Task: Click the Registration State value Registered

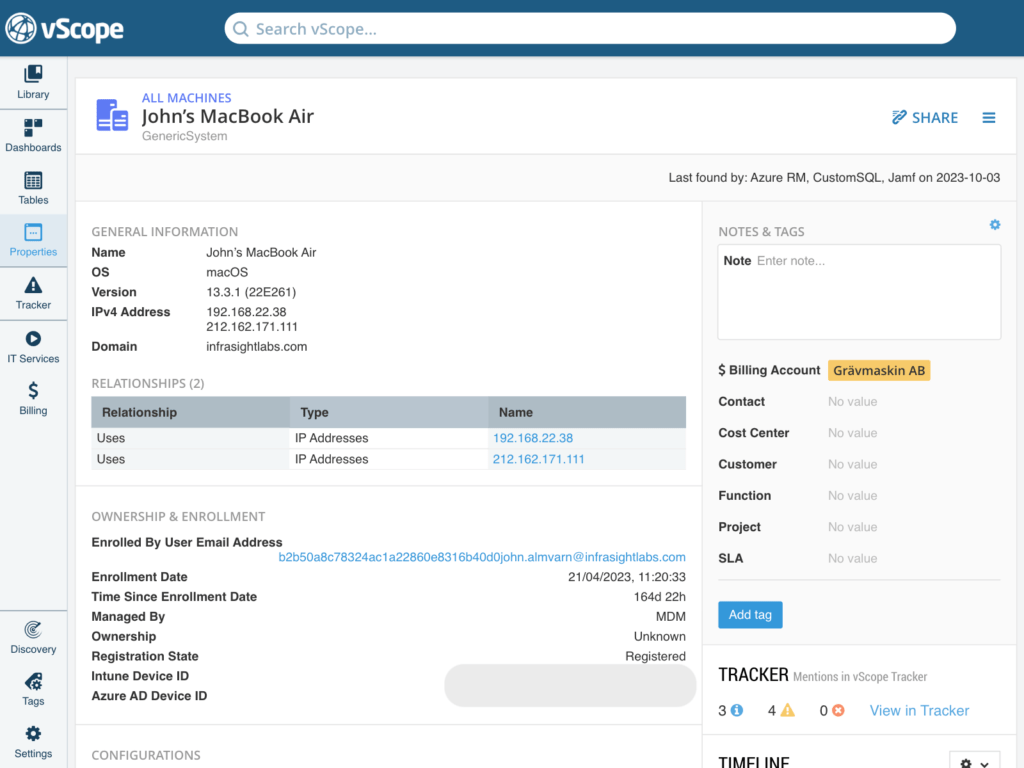Action: (656, 656)
